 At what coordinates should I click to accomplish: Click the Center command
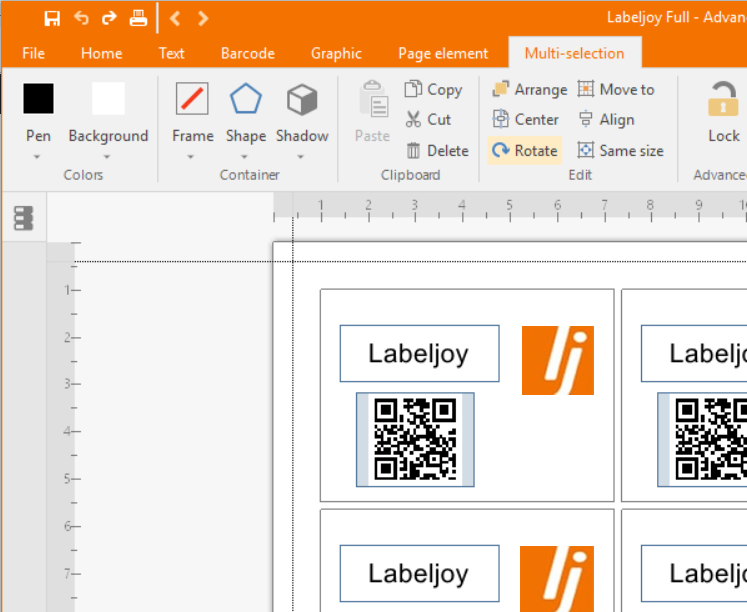[525, 119]
